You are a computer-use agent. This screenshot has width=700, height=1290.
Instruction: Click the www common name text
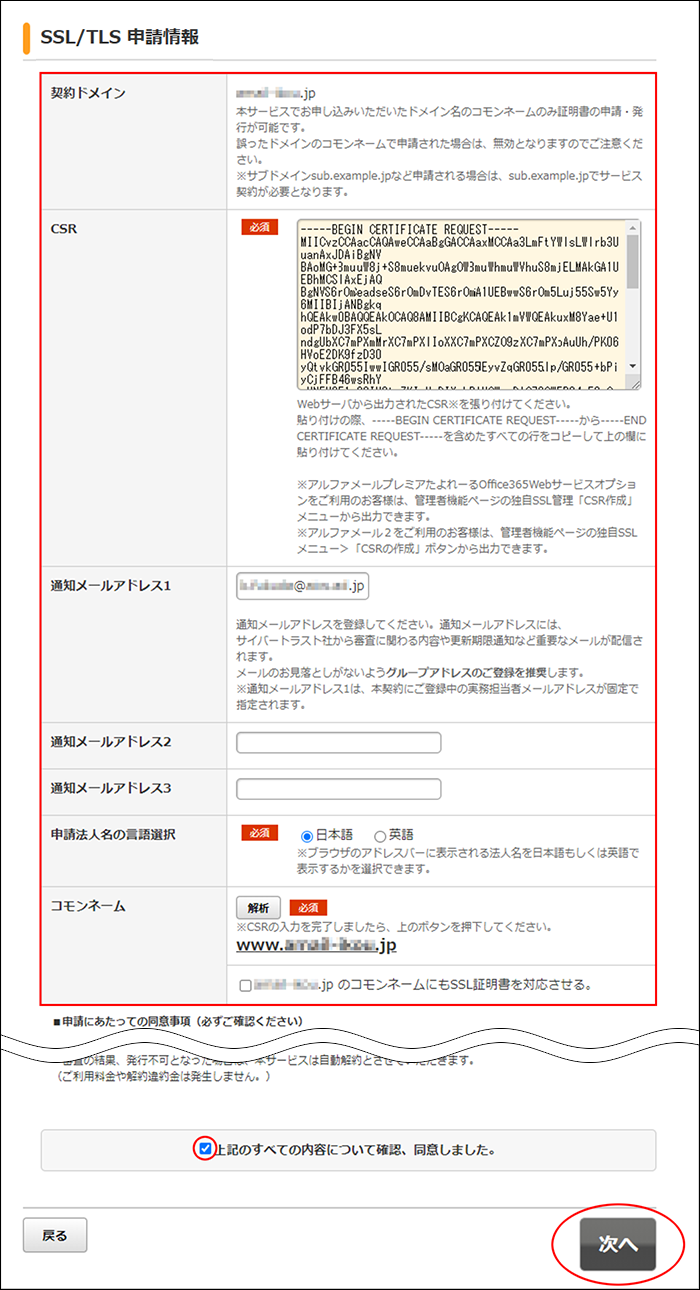316,944
